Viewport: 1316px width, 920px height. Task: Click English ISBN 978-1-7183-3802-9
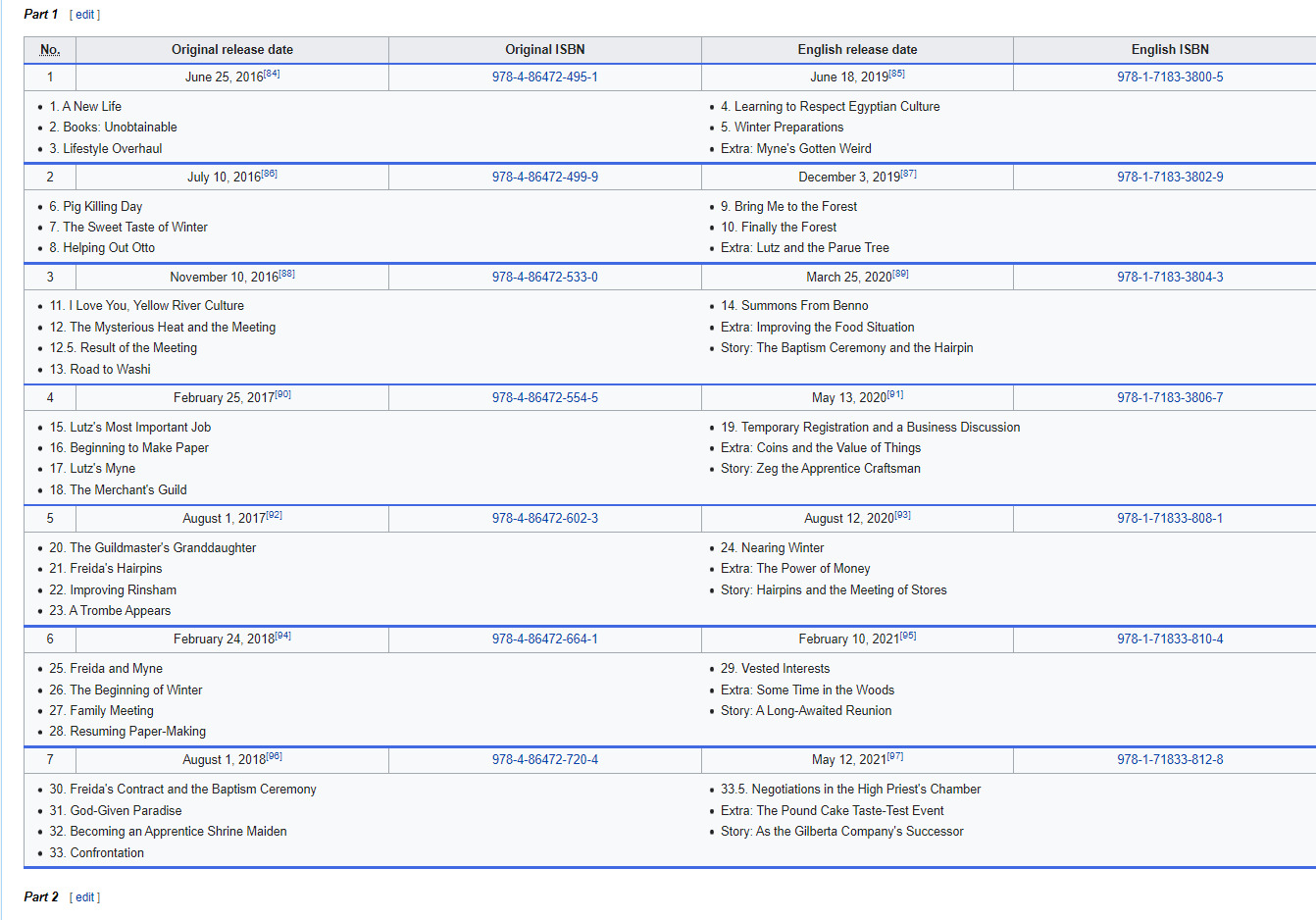[1169, 178]
